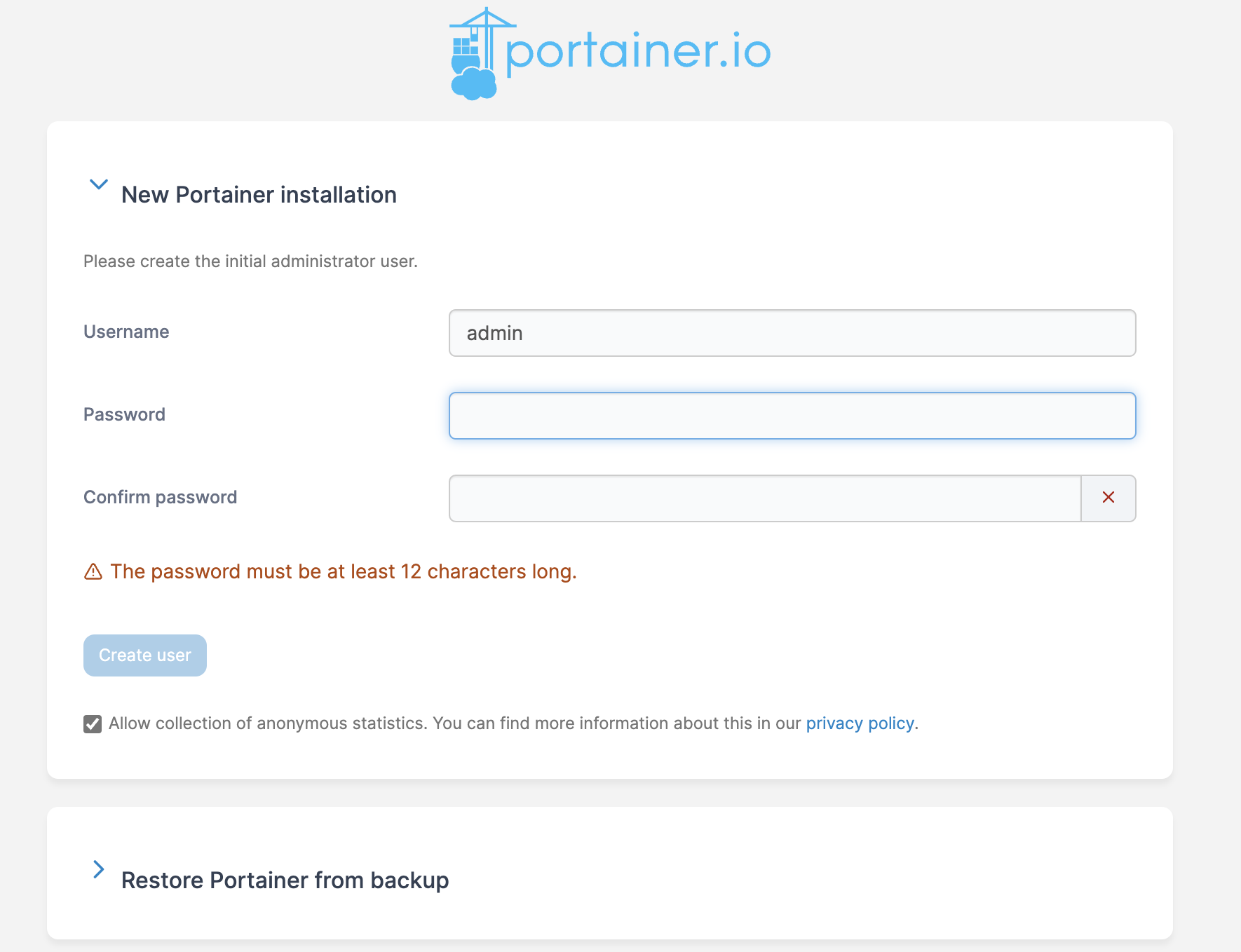Uncheck Allow collection of anonymous statistics
The width and height of the screenshot is (1241, 952).
pos(93,724)
